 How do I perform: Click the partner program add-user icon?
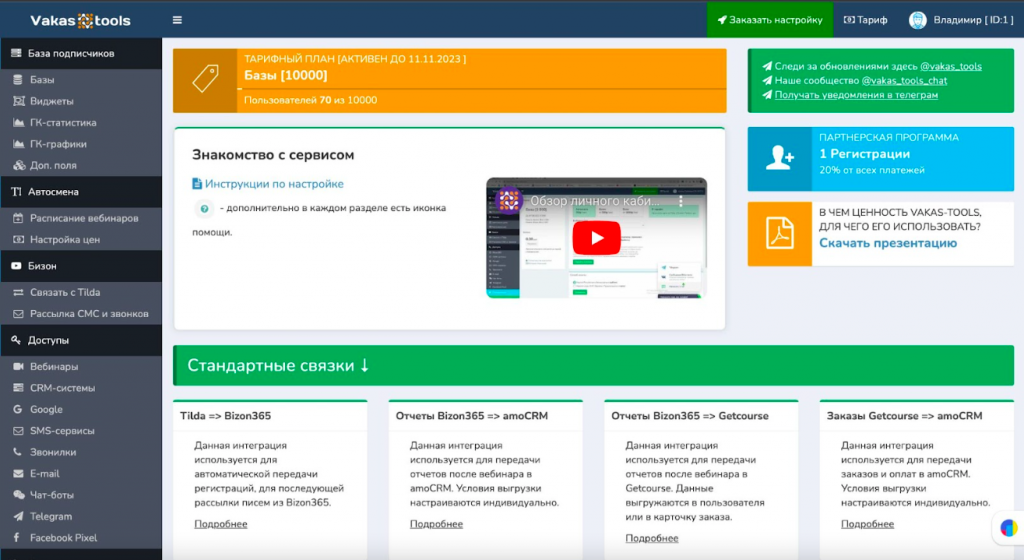pos(780,158)
